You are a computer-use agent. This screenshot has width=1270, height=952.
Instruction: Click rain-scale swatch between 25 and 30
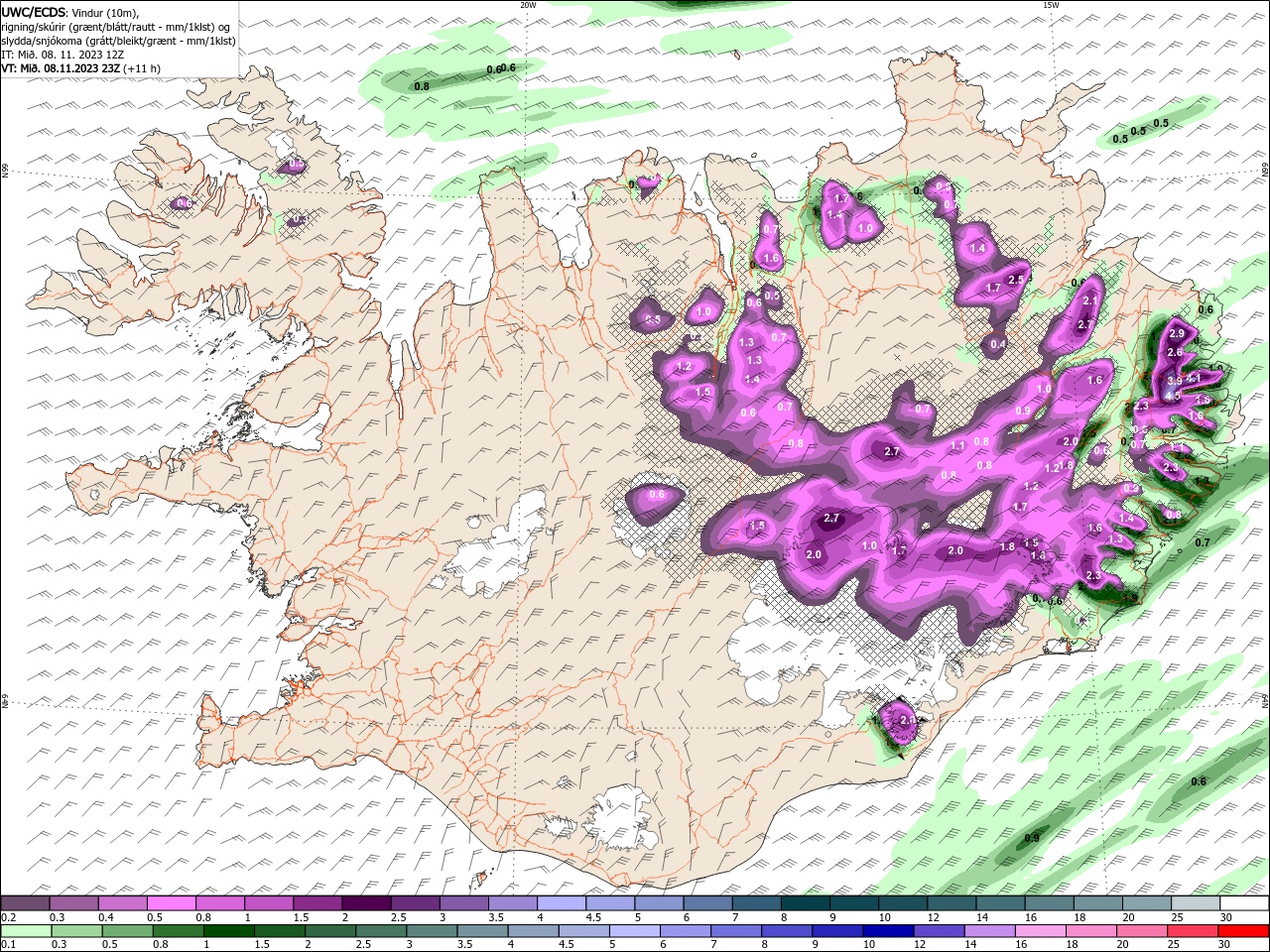tap(1193, 931)
